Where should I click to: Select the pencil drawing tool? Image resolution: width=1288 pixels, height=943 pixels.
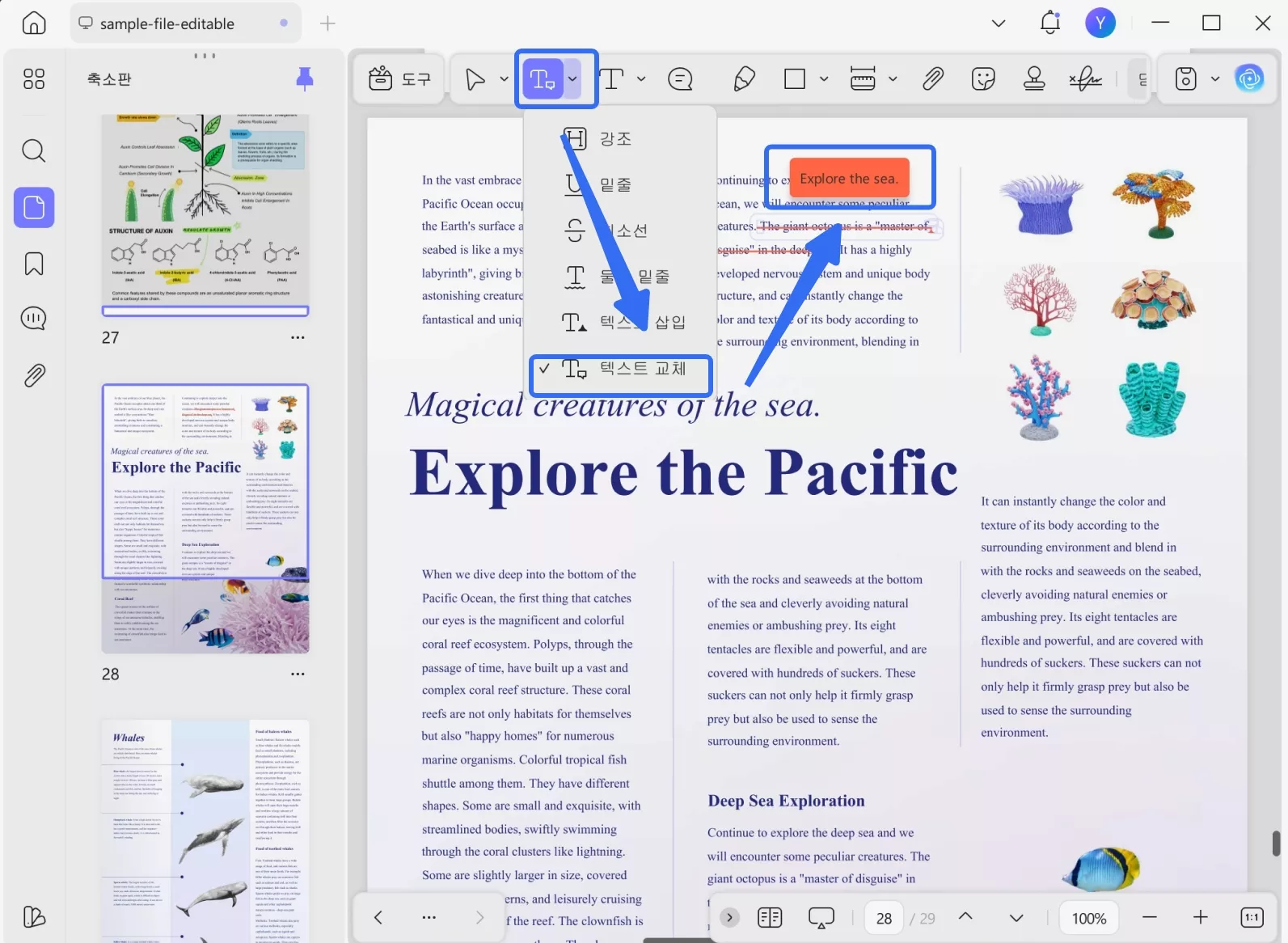[x=744, y=78]
